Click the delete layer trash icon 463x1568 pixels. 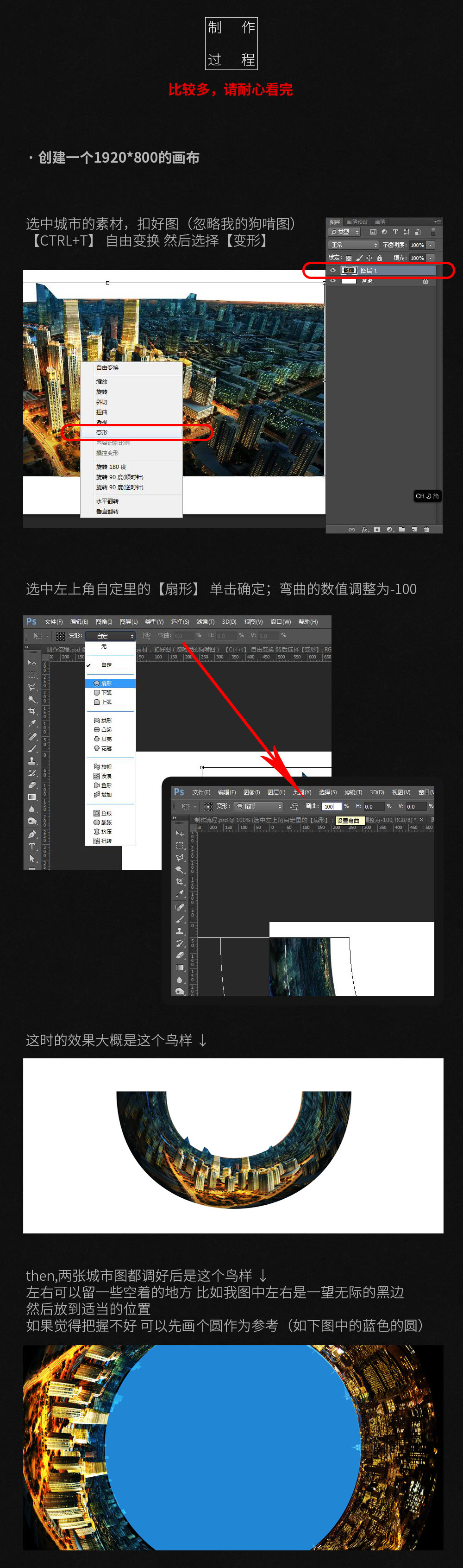pos(426,530)
